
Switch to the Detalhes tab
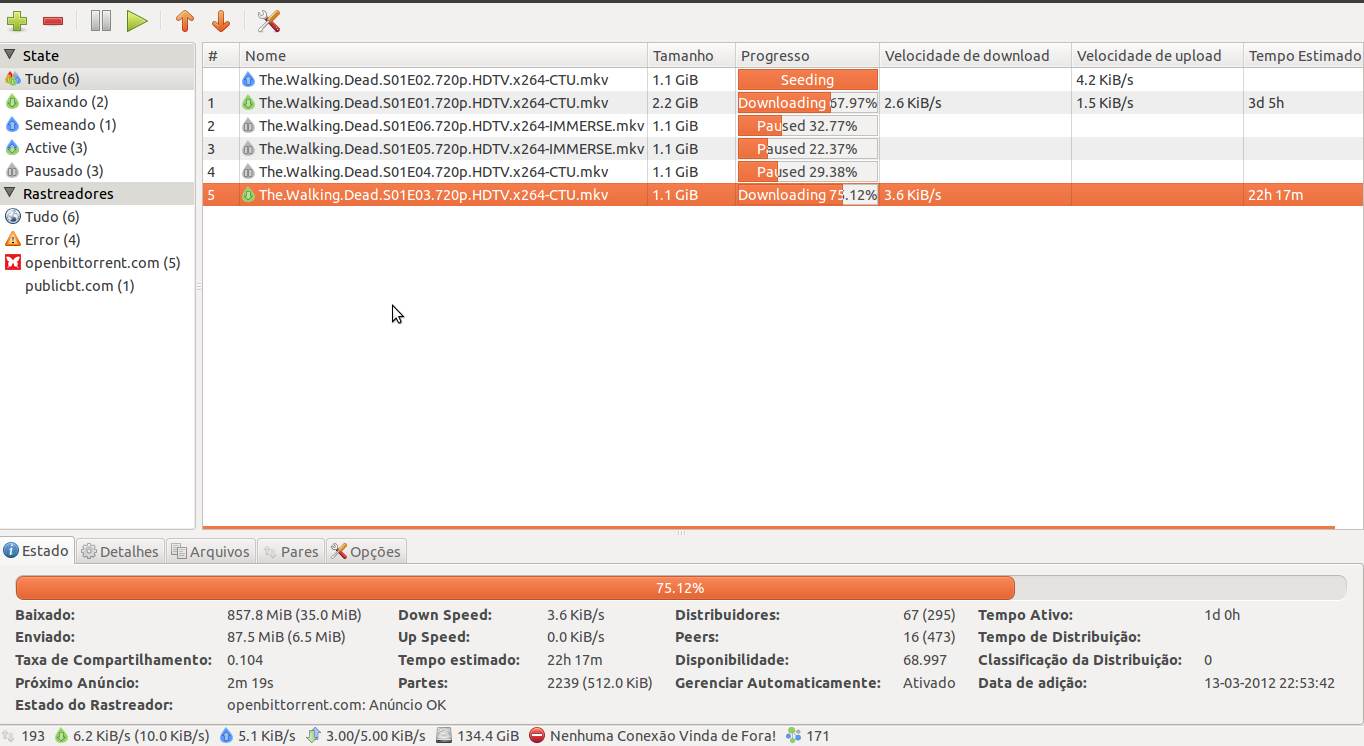click(x=119, y=550)
